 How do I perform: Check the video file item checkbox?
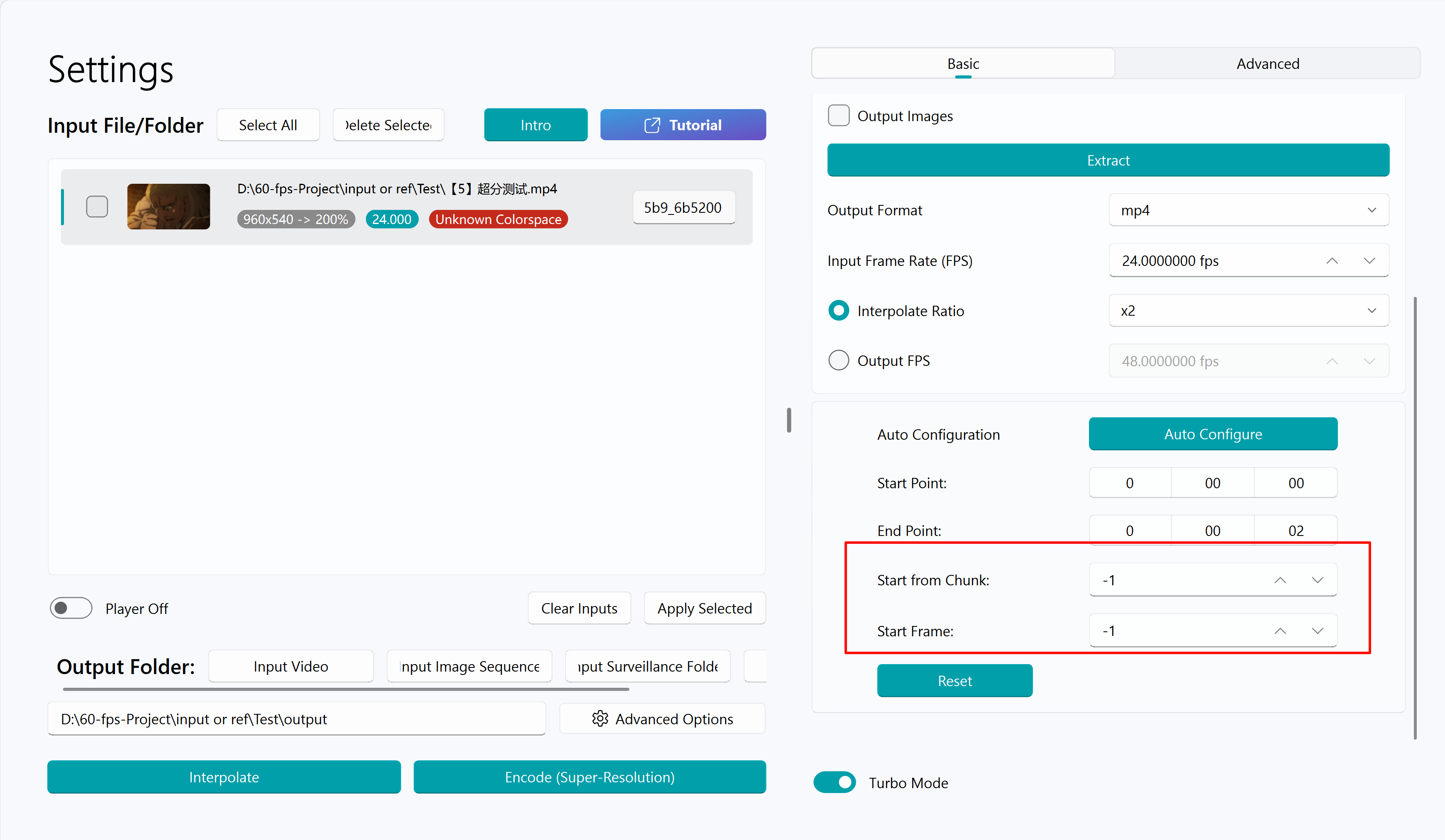97,206
